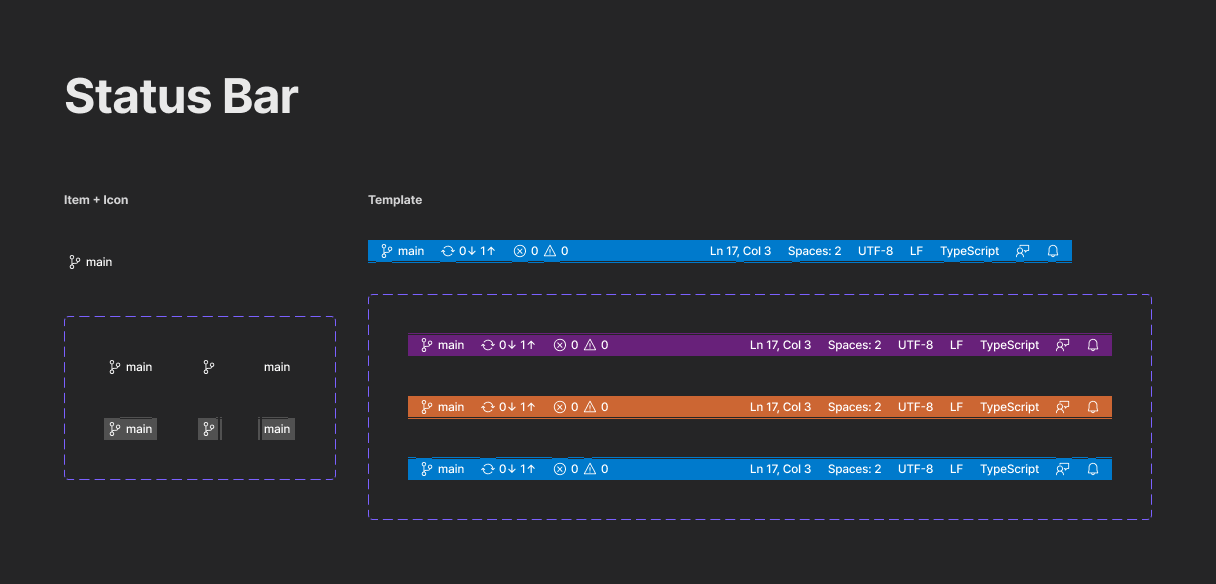Click the unhighlighted text-only main item
The width and height of the screenshot is (1216, 584).
click(x=277, y=367)
